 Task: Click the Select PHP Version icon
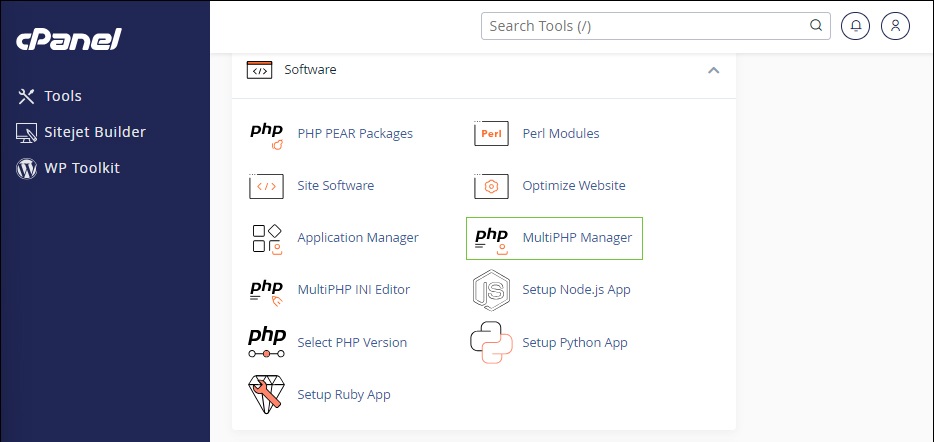point(266,343)
